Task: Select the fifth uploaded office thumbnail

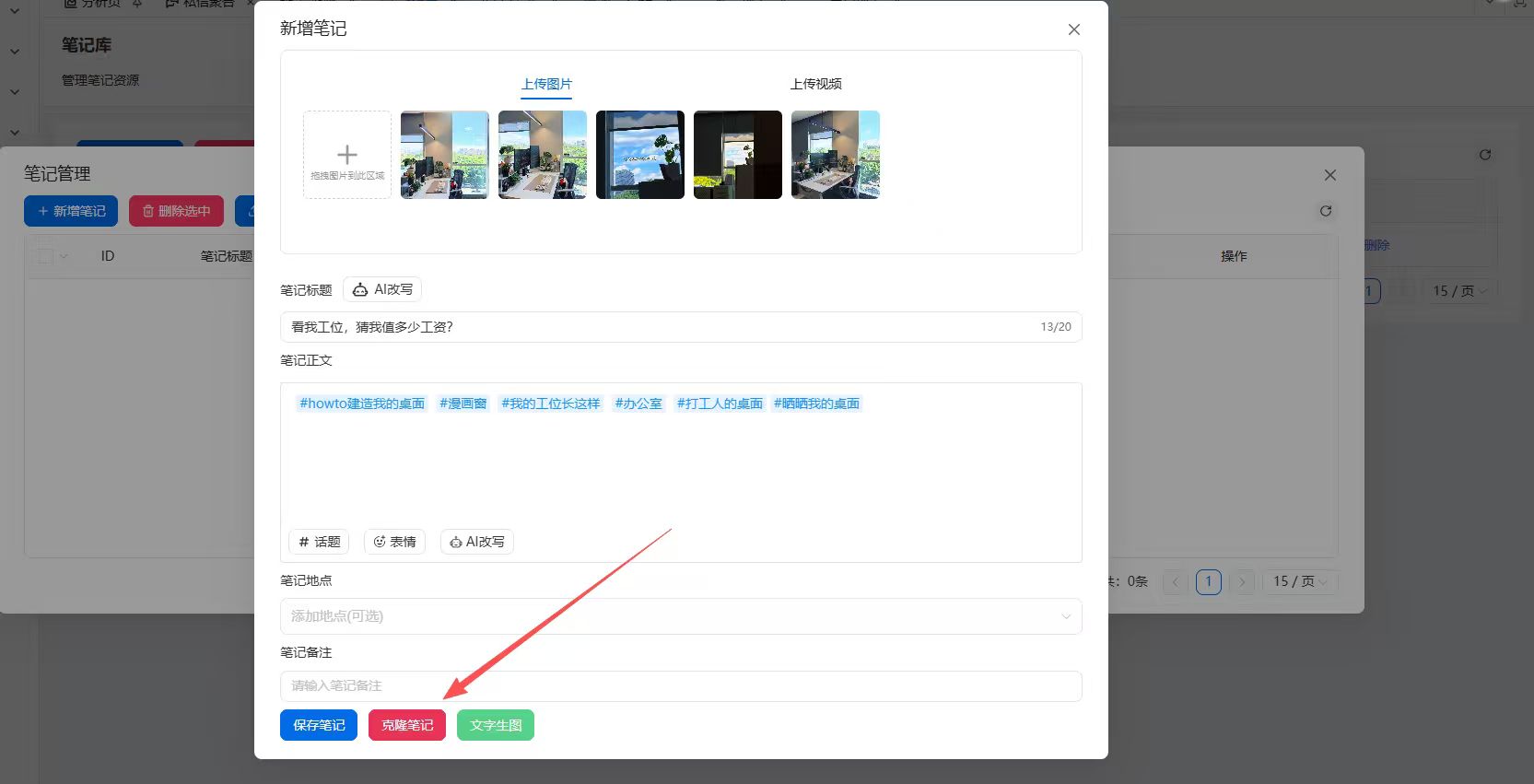Action: click(836, 155)
